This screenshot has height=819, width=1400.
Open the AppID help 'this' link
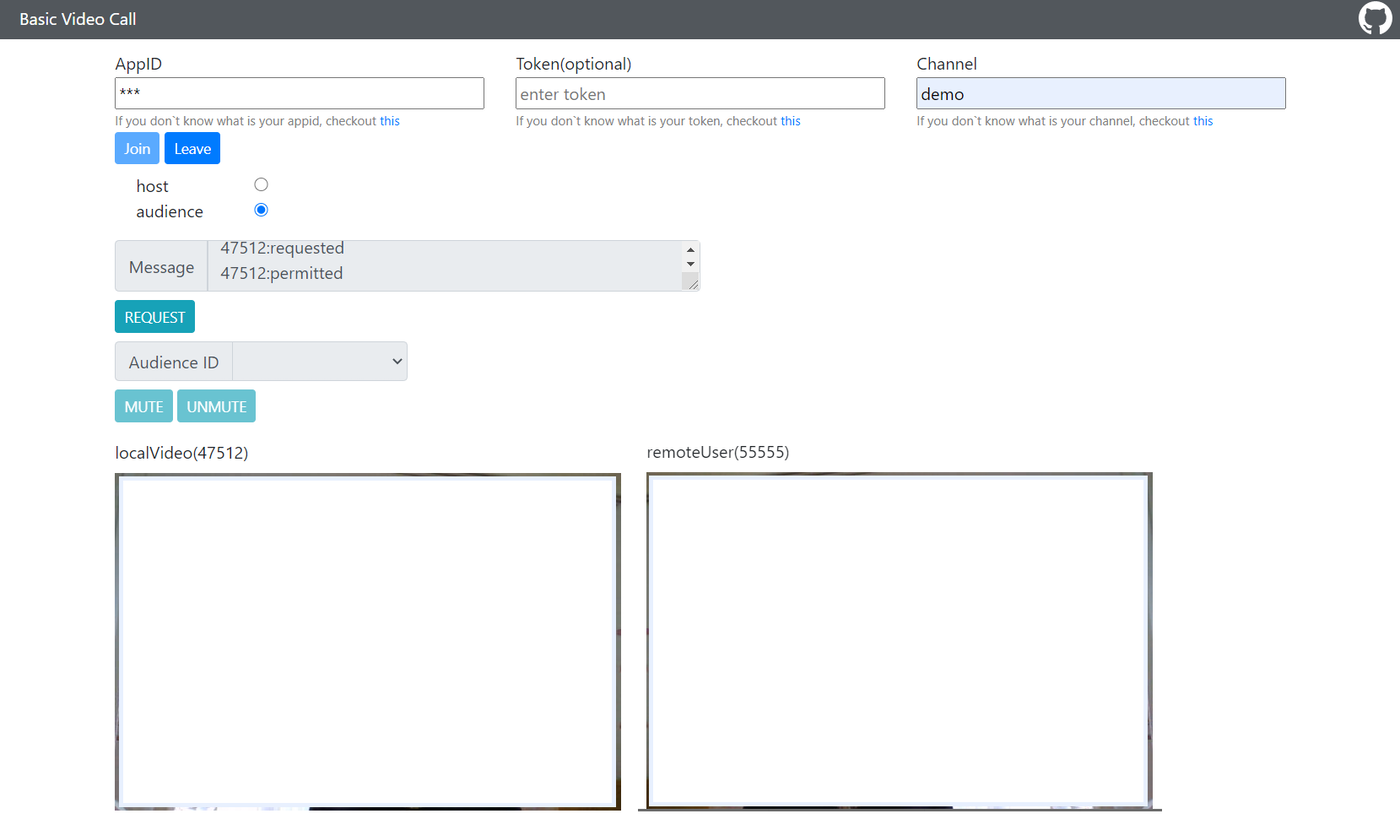(x=390, y=121)
